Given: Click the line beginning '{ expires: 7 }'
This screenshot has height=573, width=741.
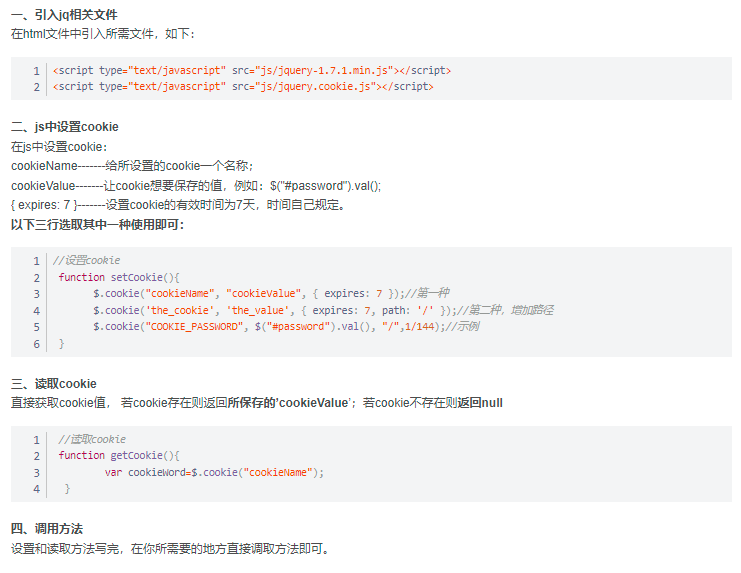Looking at the screenshot, I should [x=178, y=205].
